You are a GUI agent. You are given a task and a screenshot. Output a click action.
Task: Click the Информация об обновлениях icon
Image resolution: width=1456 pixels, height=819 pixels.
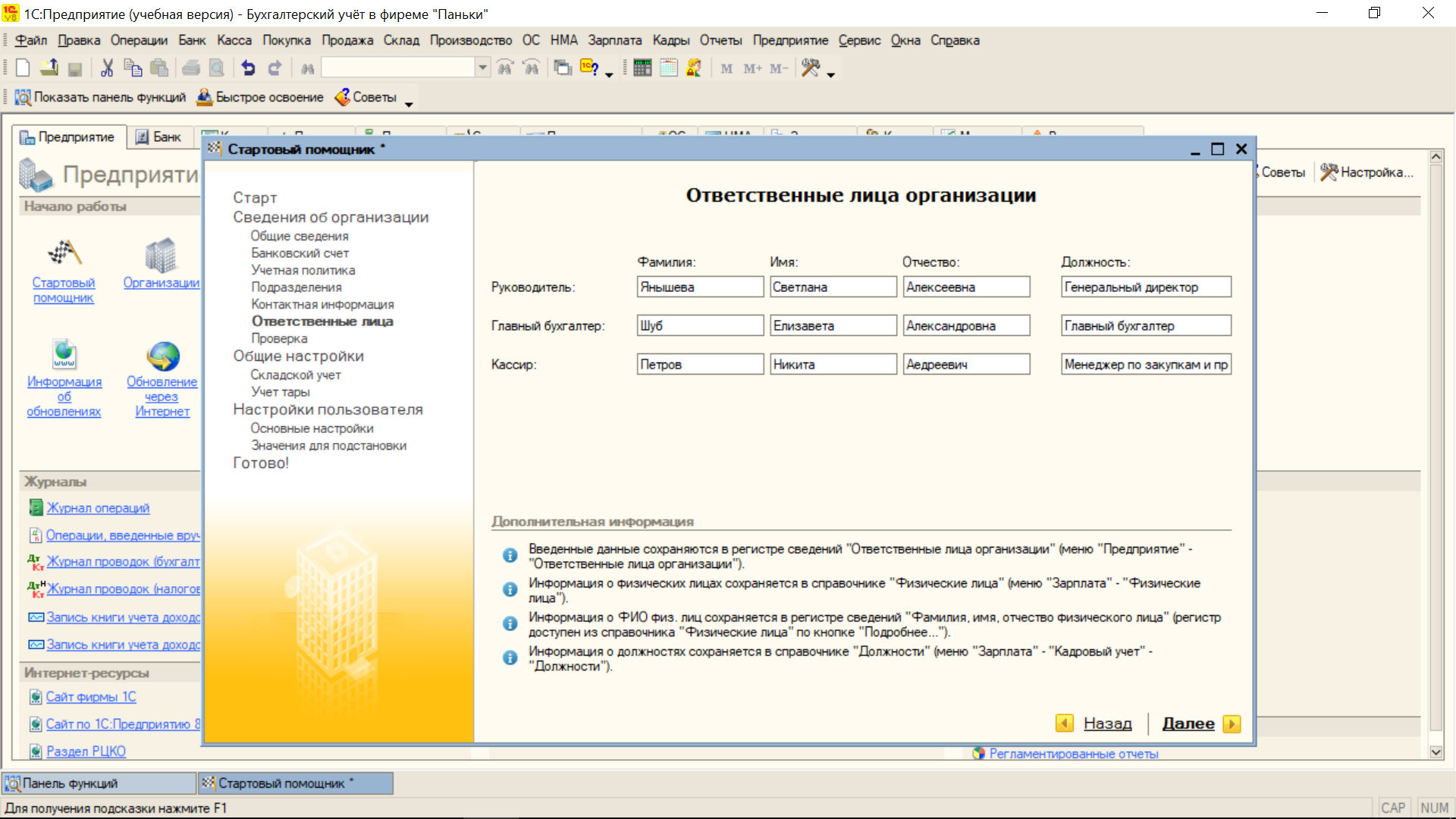coord(64,354)
